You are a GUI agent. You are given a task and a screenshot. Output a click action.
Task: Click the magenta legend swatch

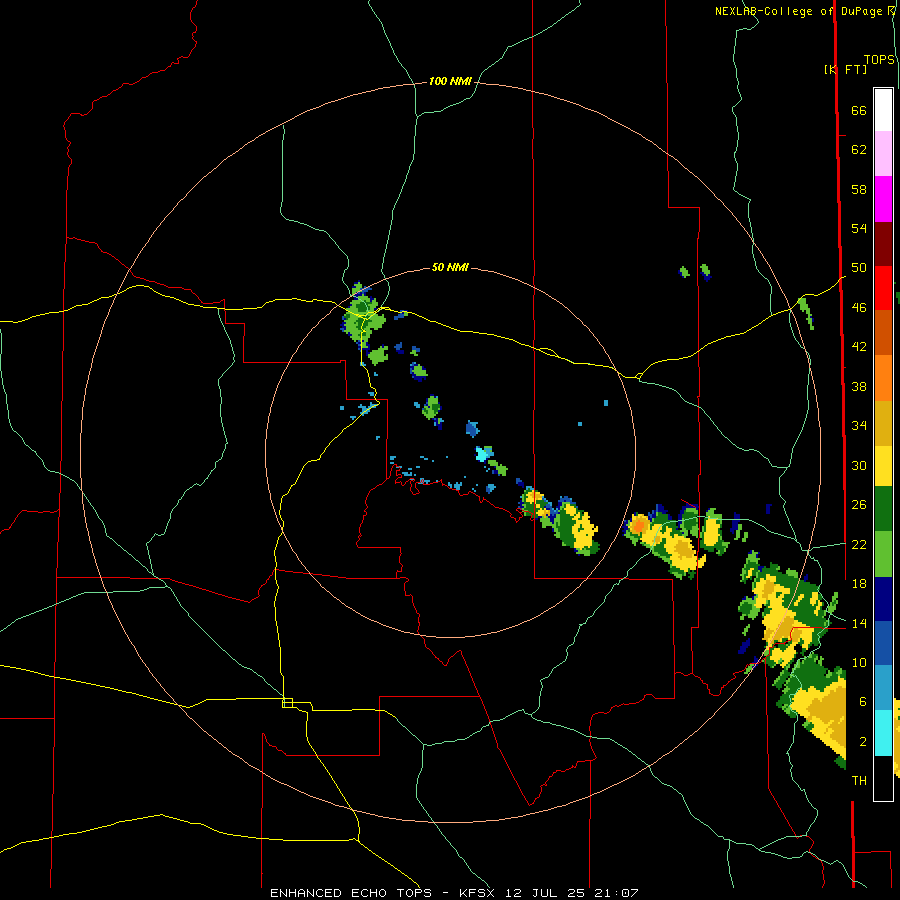(x=883, y=199)
